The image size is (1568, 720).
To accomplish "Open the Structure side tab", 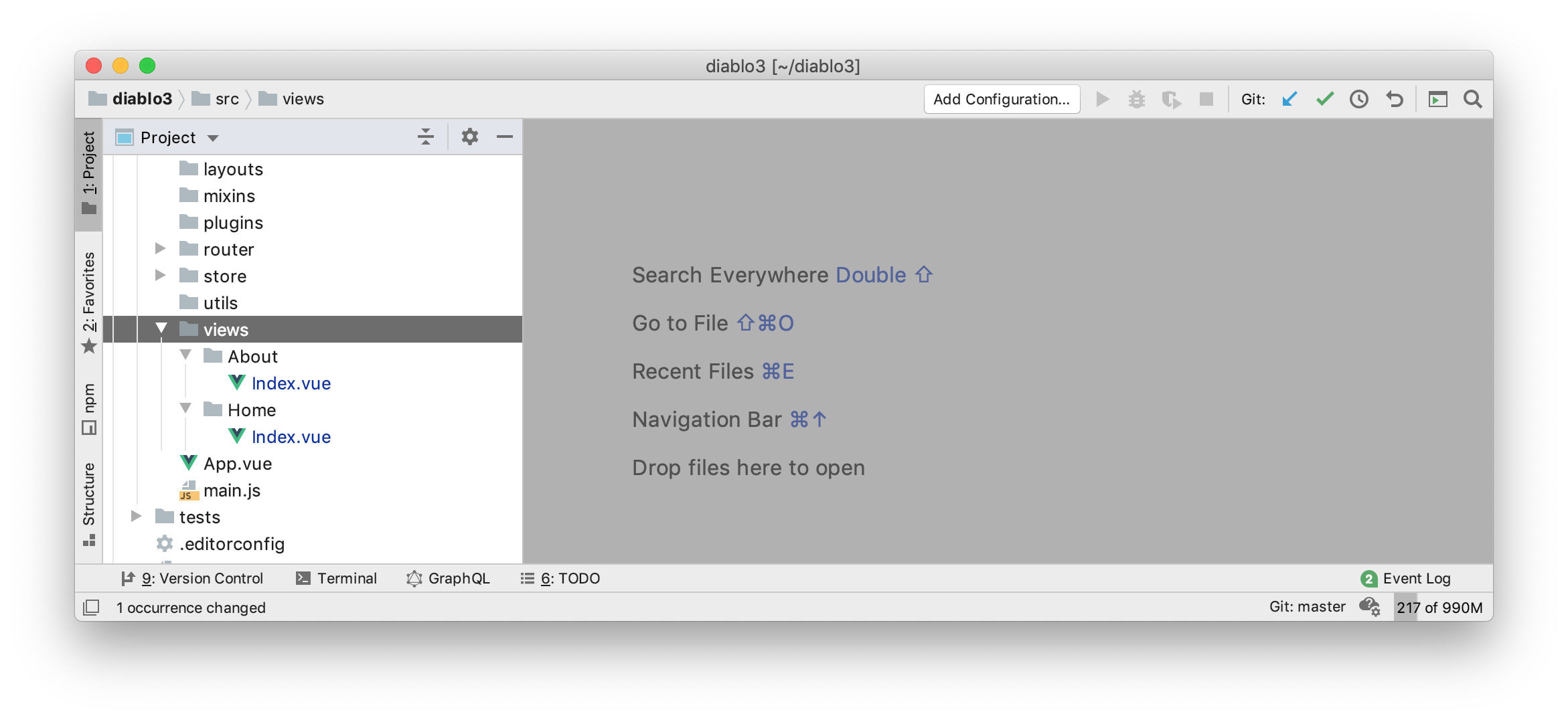I will (89, 504).
